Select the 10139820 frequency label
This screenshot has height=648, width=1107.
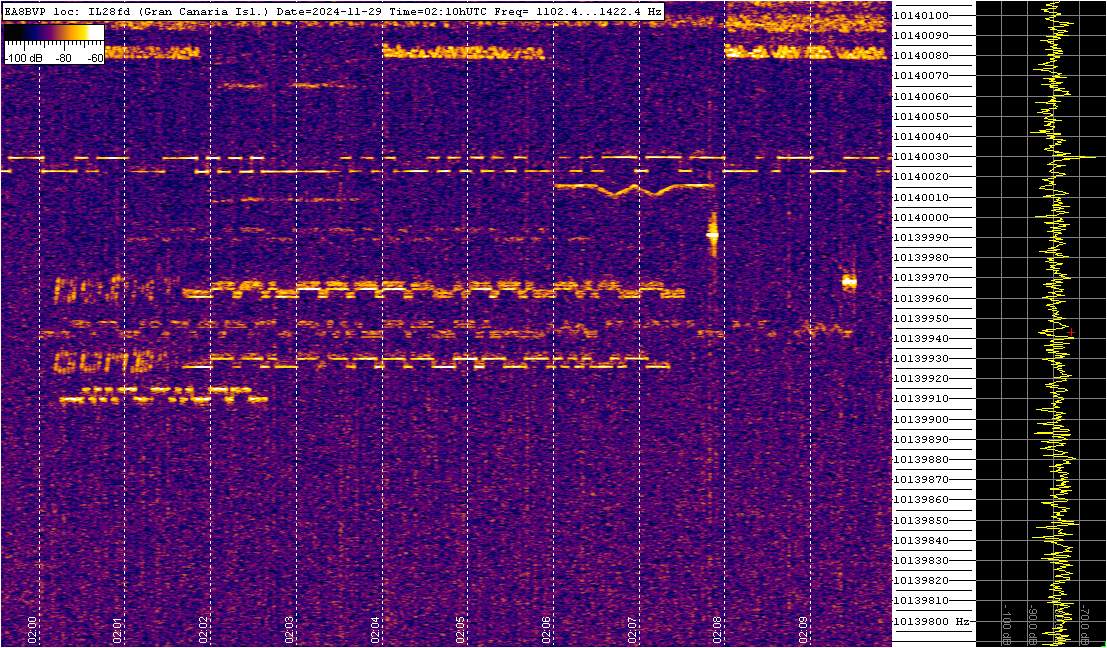921,581
